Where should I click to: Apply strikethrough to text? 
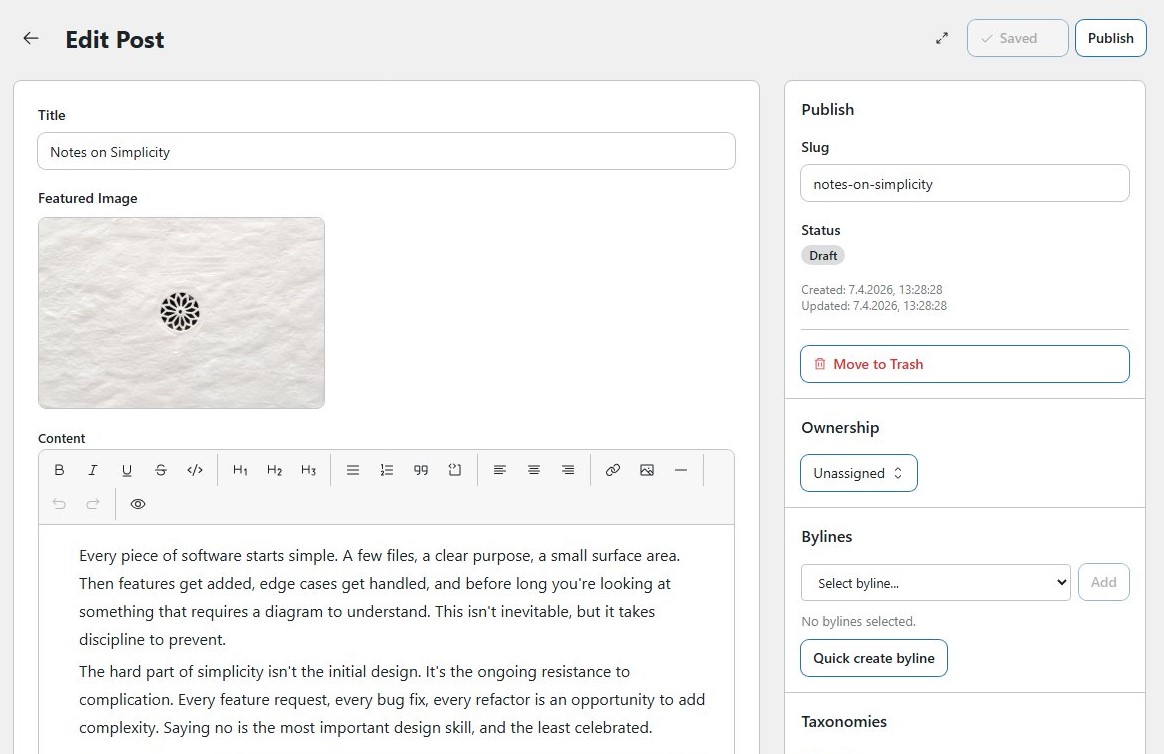tap(161, 470)
